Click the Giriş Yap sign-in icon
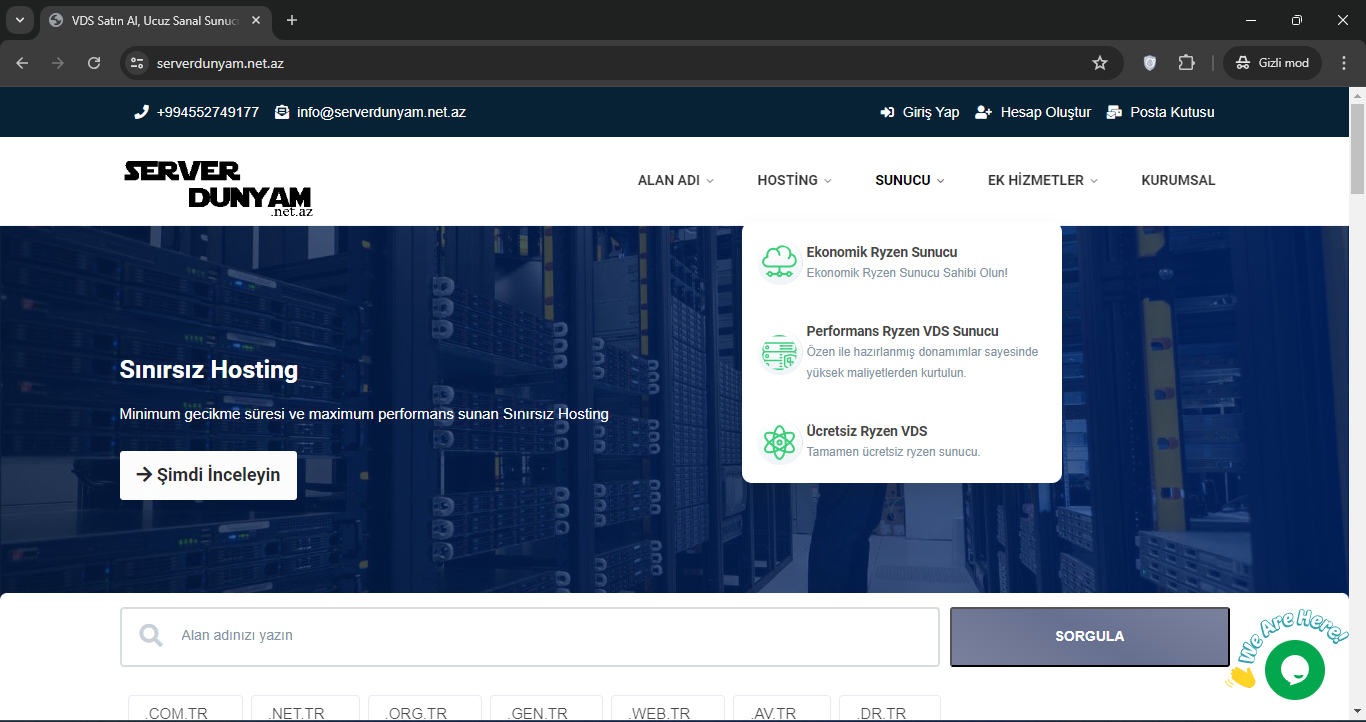This screenshot has height=722, width=1366. point(887,112)
